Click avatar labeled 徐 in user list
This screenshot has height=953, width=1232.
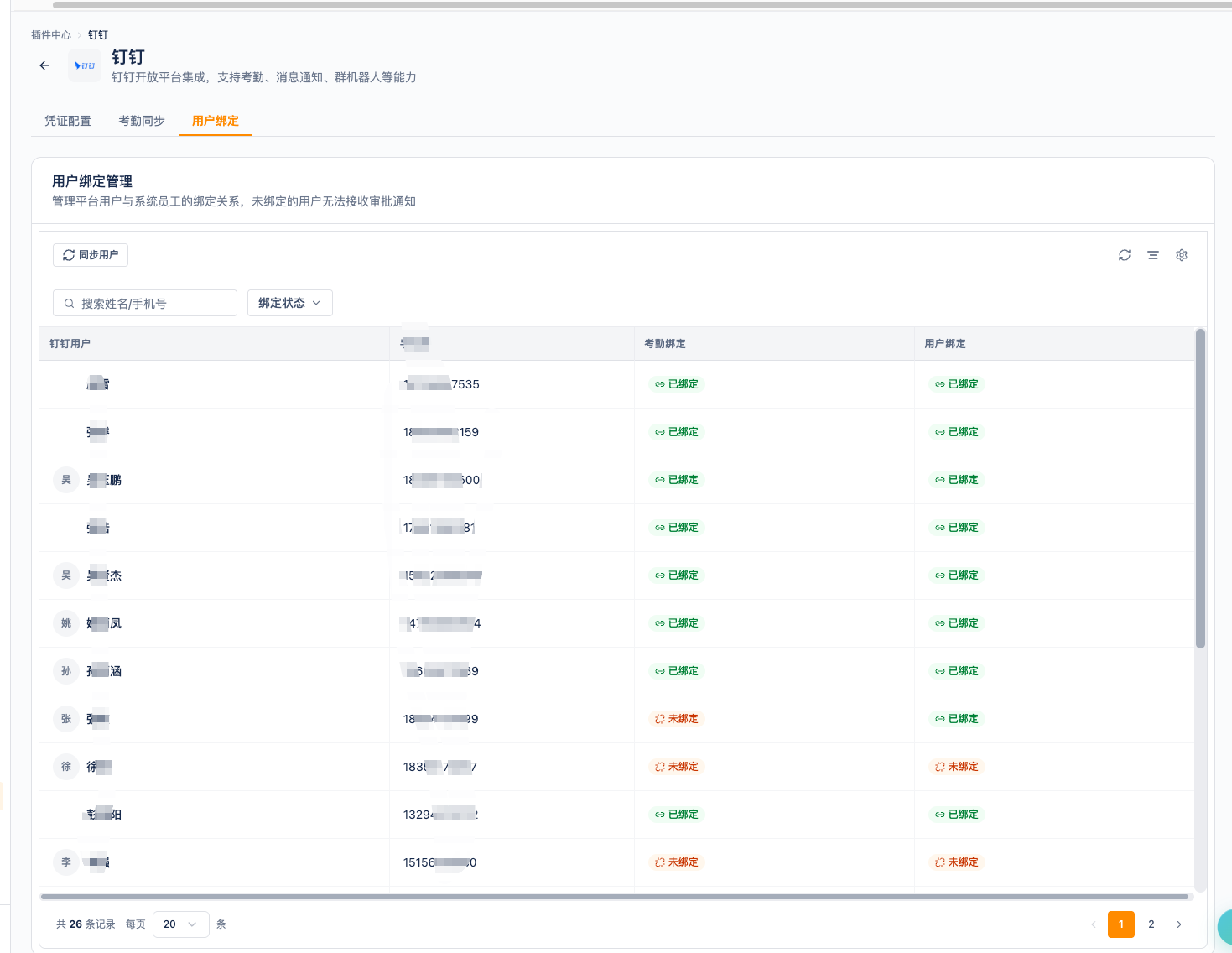[x=66, y=767]
